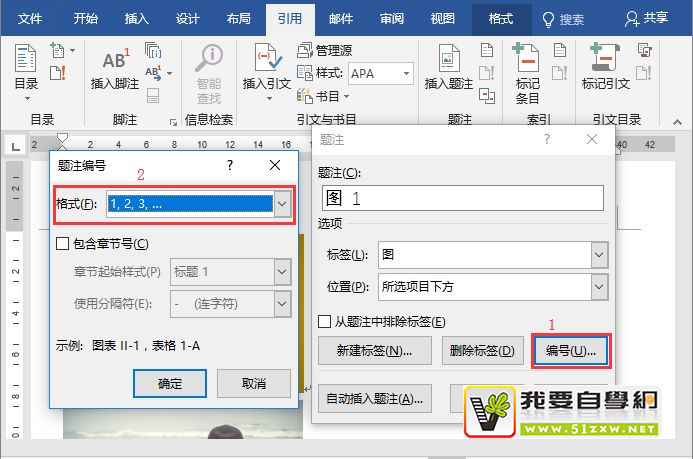Viewport: 693px width, 459px height.
Task: Open the 格式(F) number format dropdown
Action: pyautogui.click(x=282, y=204)
